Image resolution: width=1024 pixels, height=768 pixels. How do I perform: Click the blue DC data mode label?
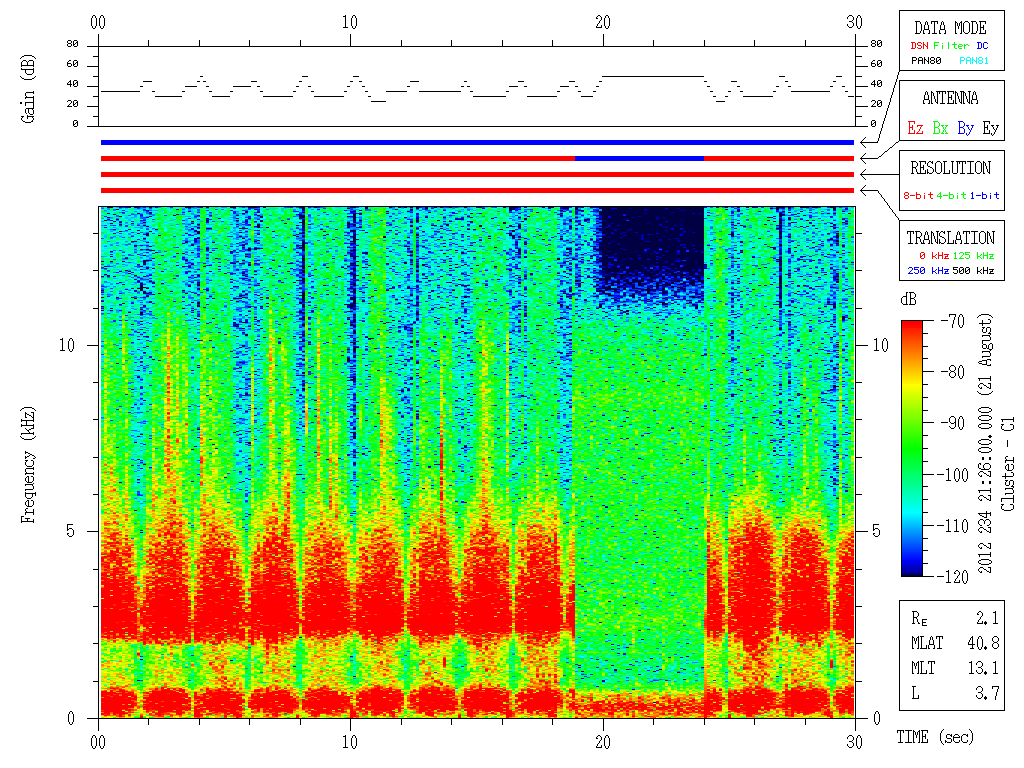click(982, 46)
